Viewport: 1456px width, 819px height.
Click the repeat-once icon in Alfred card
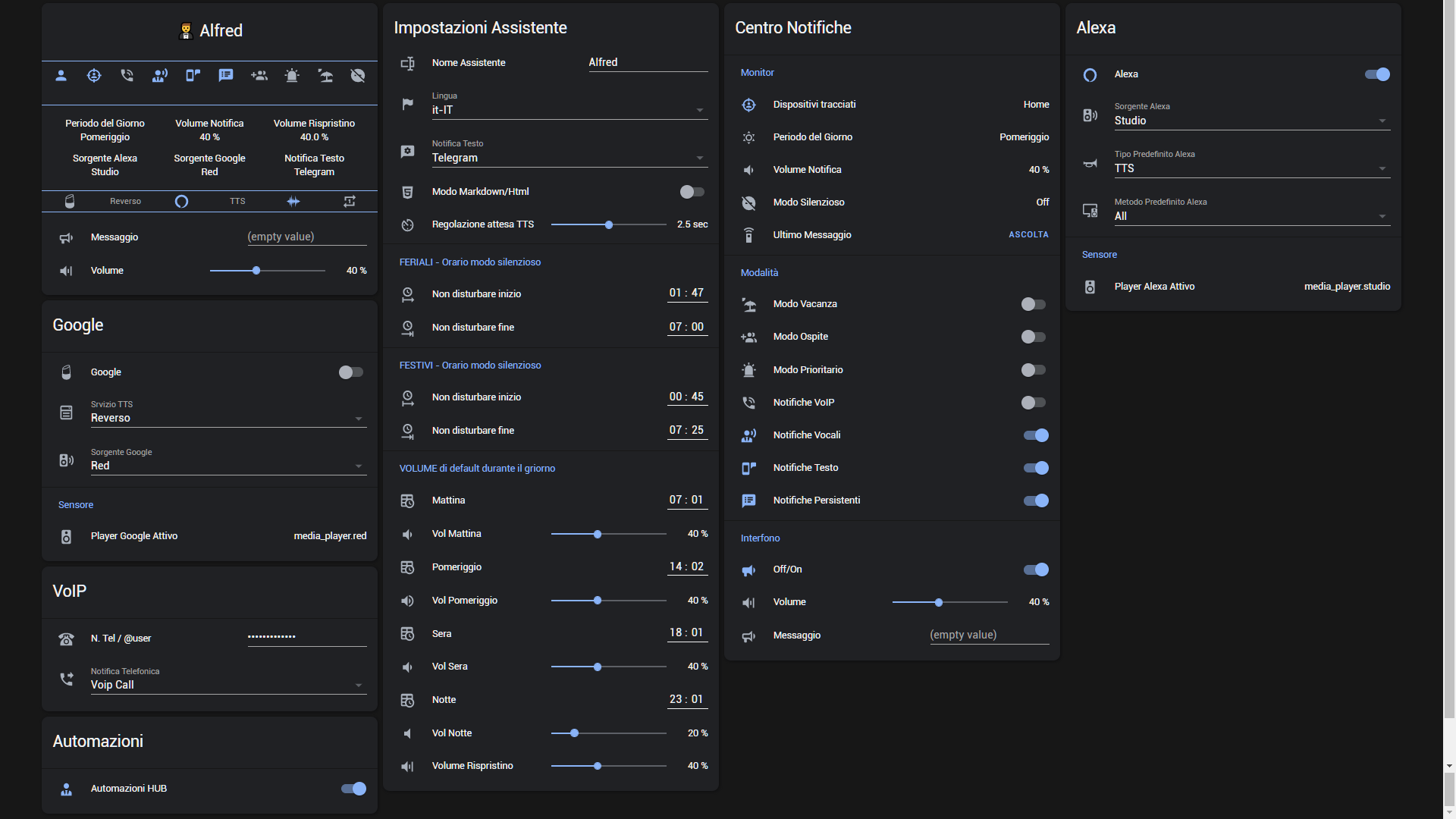pos(350,201)
